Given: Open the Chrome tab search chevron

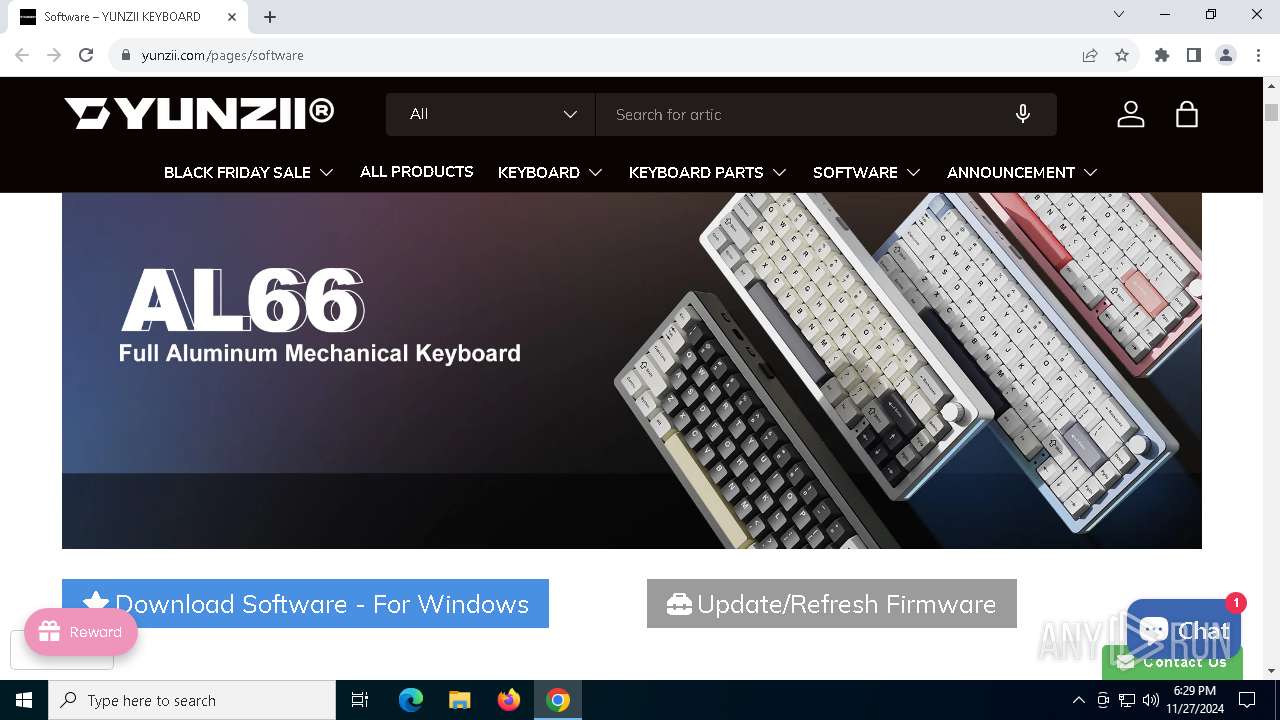Looking at the screenshot, I should [1119, 14].
